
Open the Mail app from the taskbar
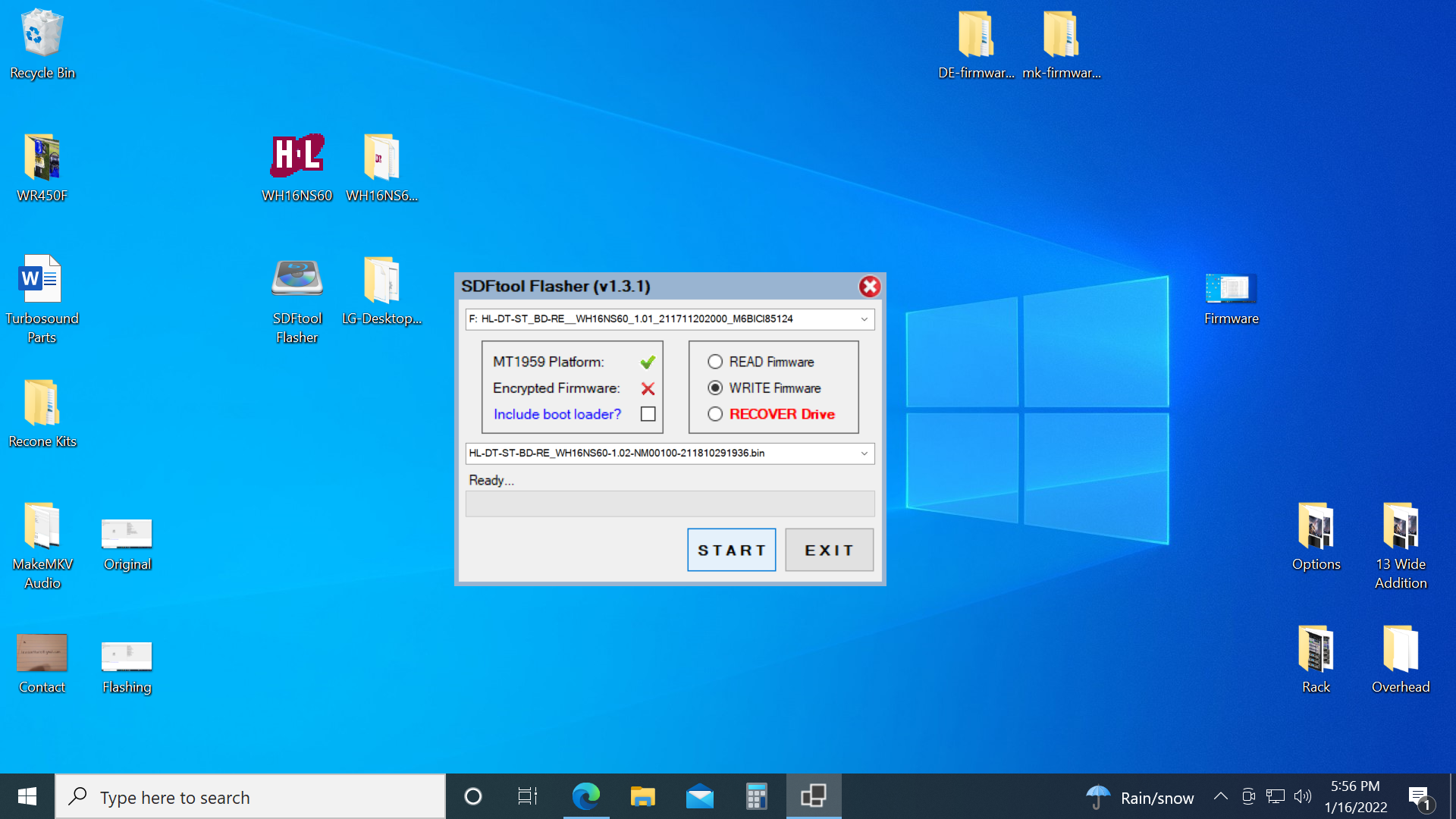(699, 796)
